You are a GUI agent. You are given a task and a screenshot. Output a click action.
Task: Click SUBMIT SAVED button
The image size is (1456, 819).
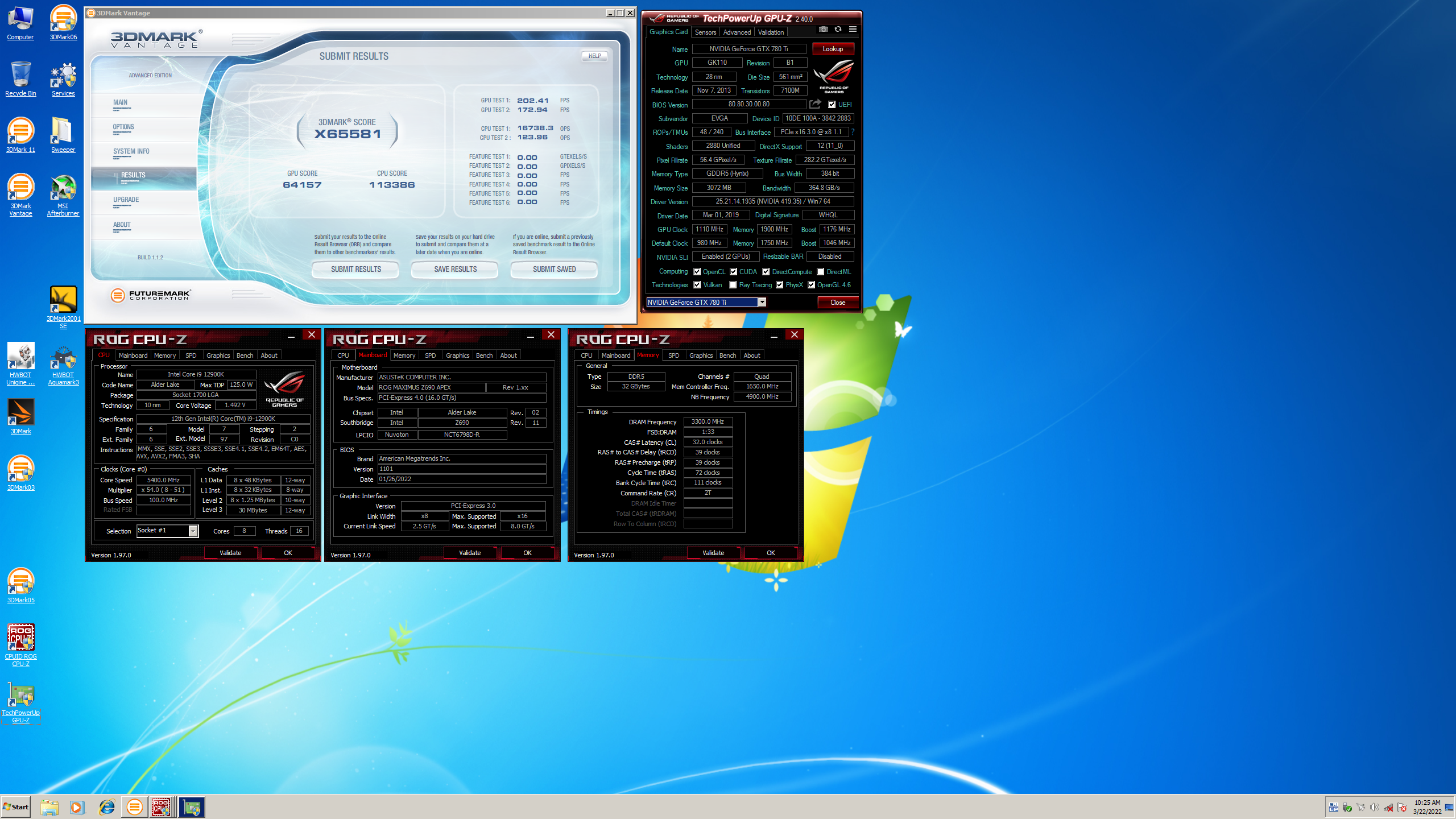[555, 270]
